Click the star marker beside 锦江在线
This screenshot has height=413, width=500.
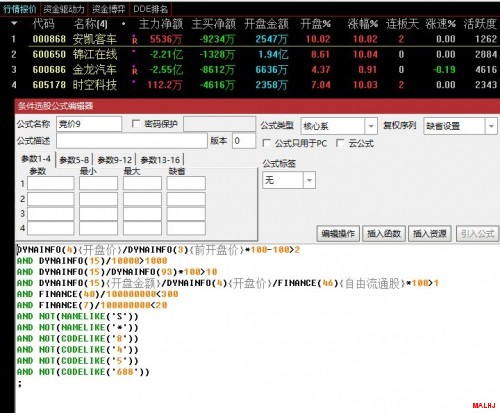click(x=134, y=51)
